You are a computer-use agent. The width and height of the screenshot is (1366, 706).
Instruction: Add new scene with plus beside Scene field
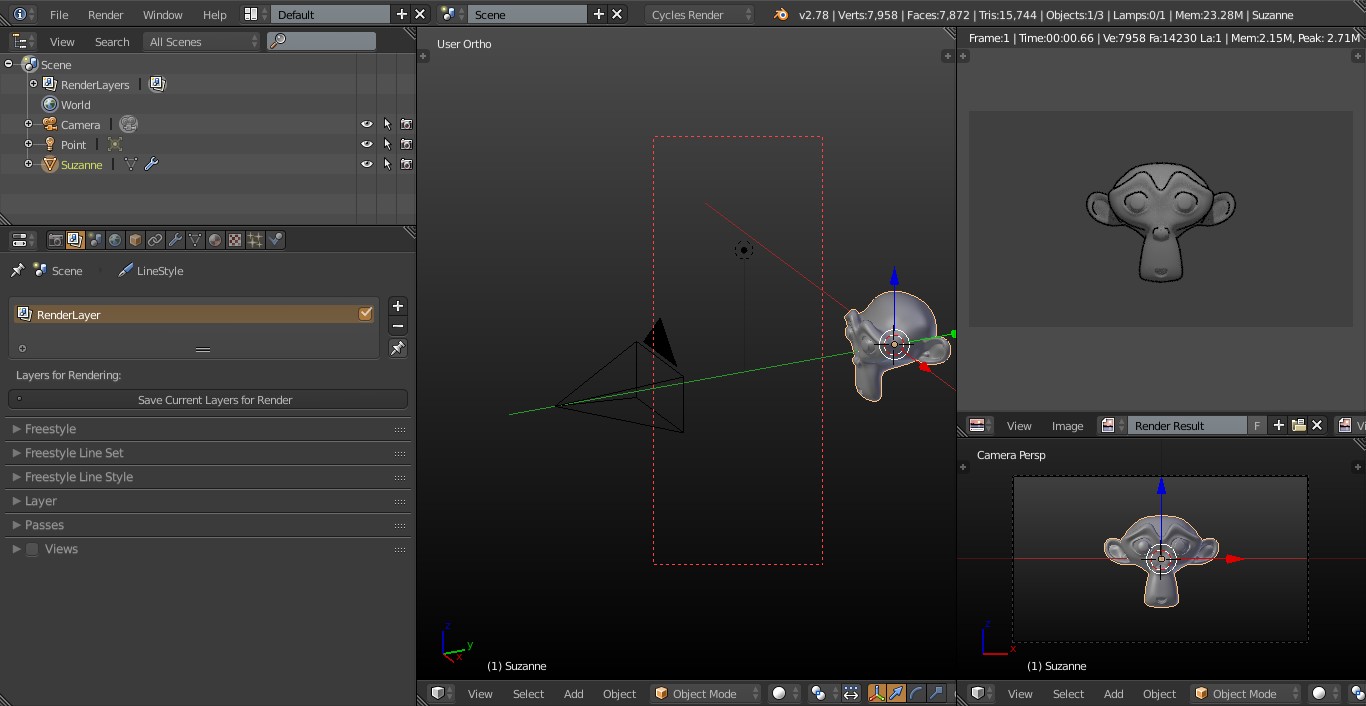[599, 14]
